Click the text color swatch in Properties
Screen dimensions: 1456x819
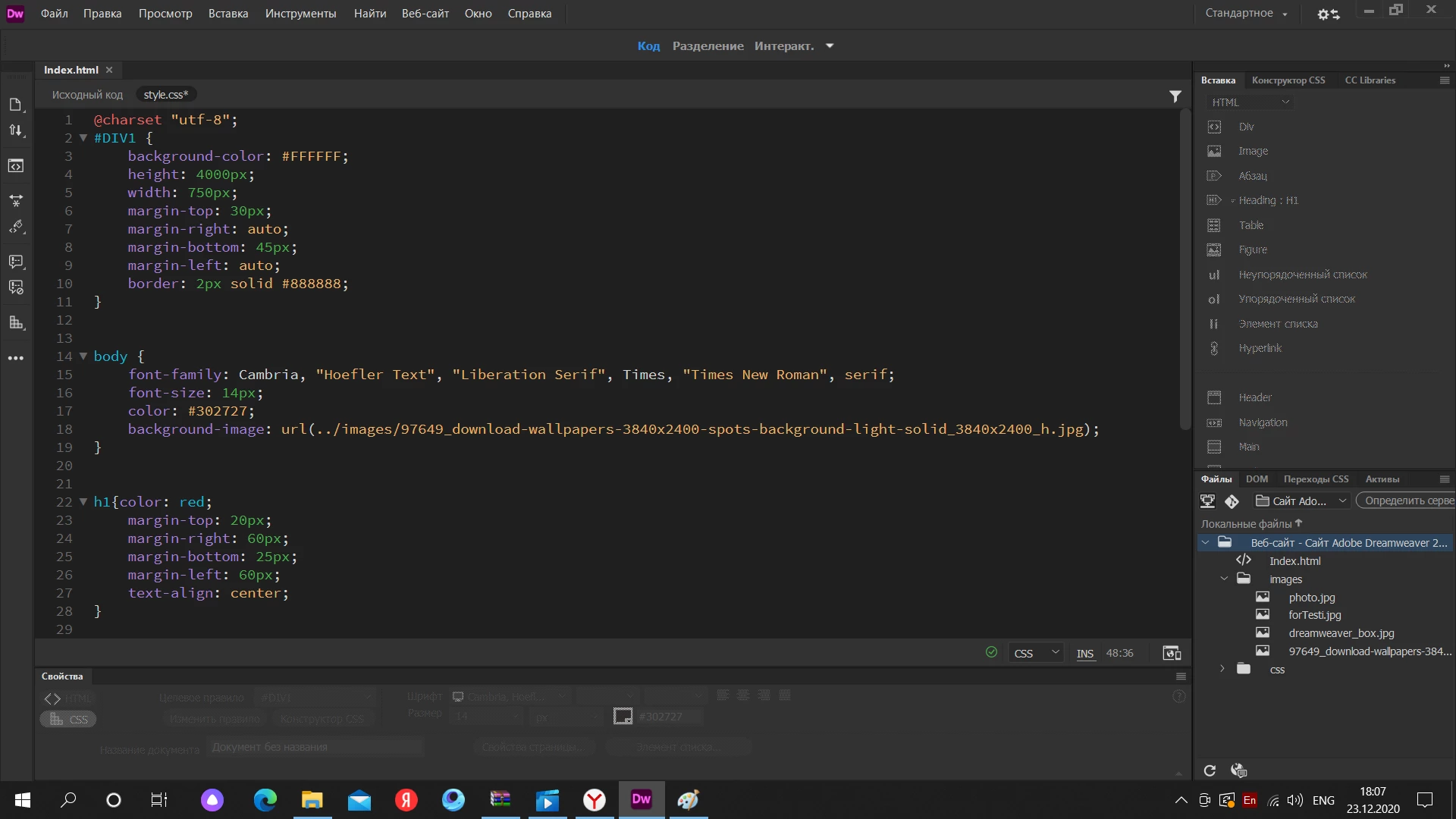click(623, 717)
